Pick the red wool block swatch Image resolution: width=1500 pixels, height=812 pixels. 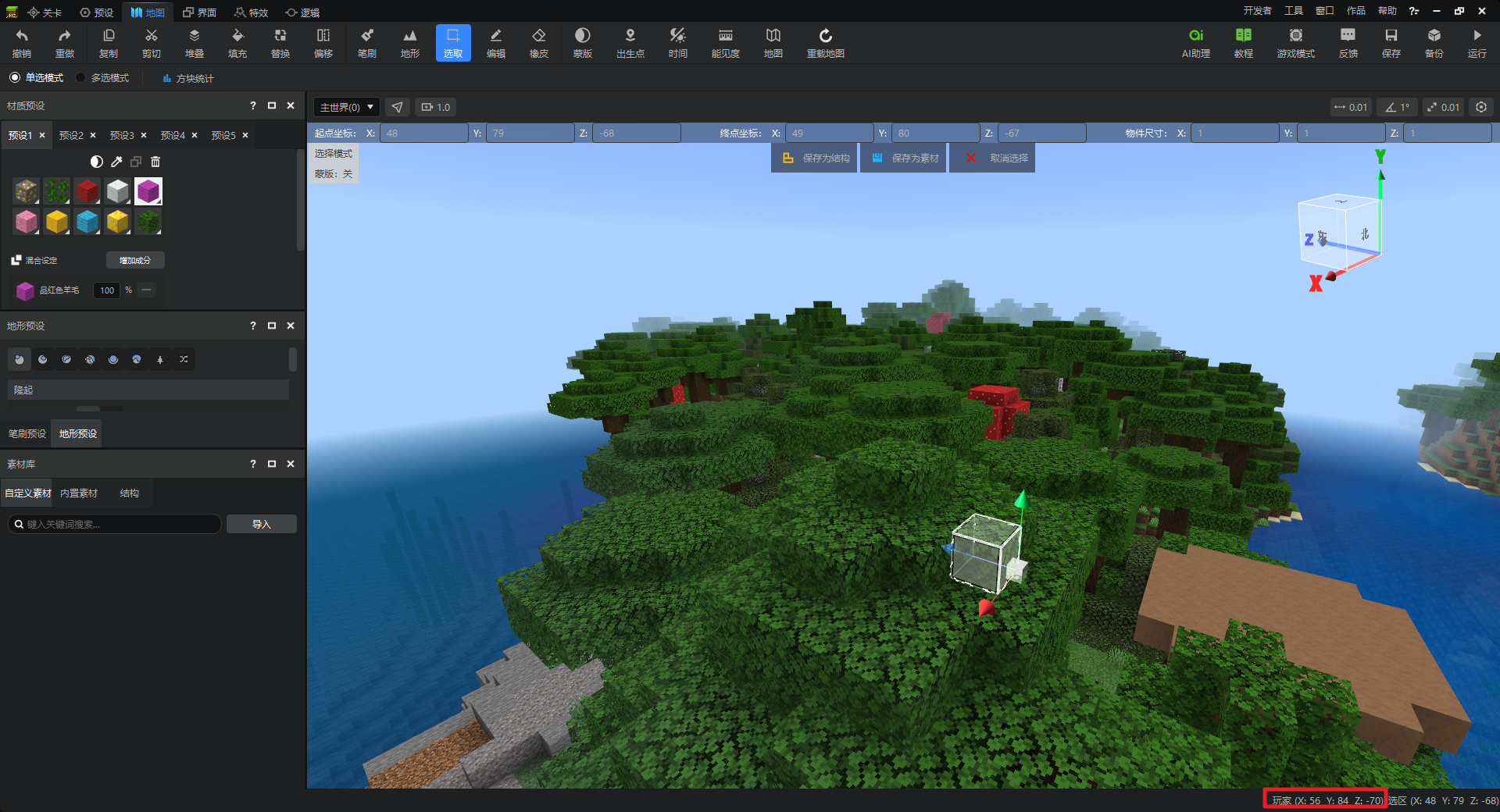[x=87, y=191]
